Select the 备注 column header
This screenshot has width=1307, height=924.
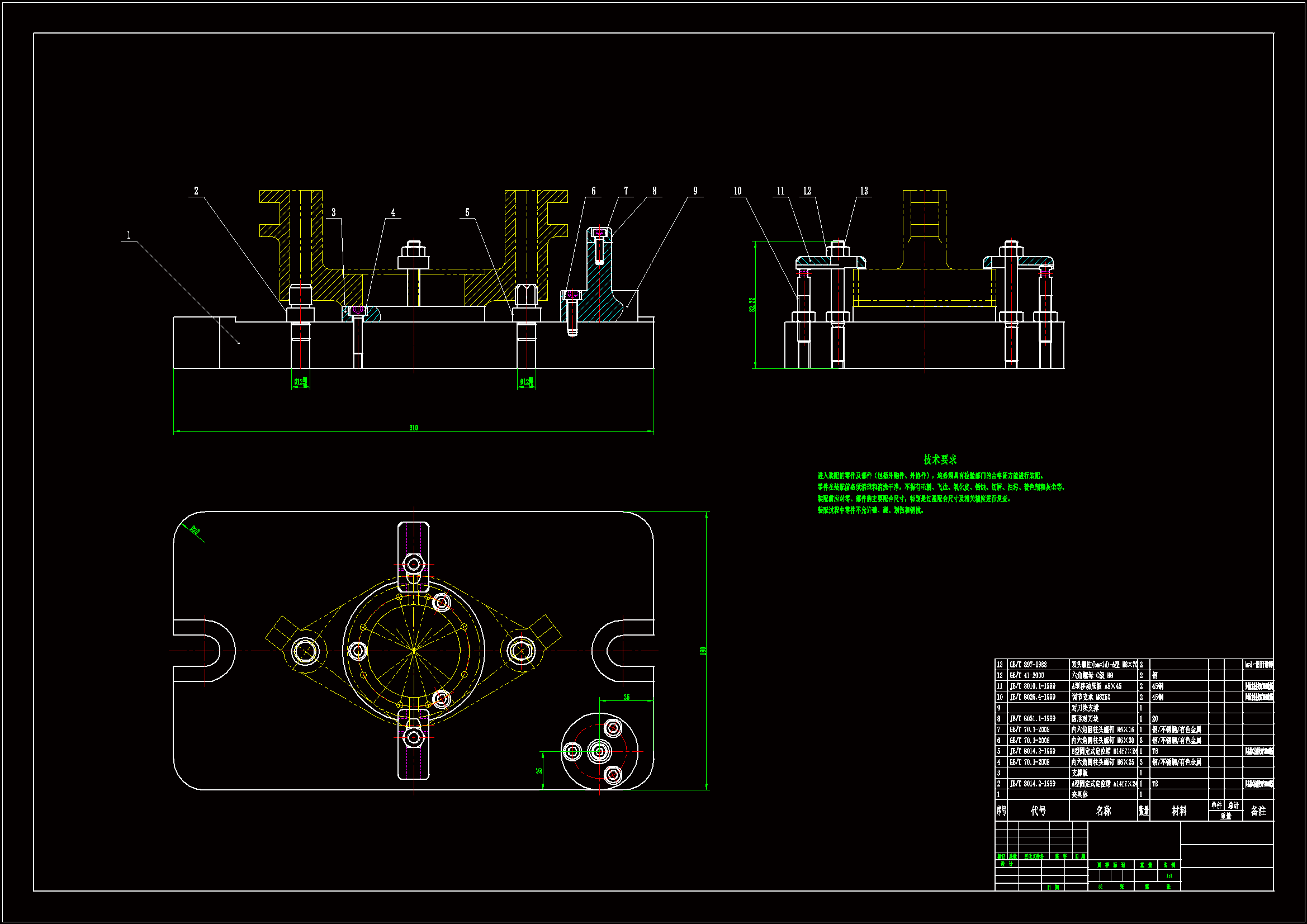1258,811
